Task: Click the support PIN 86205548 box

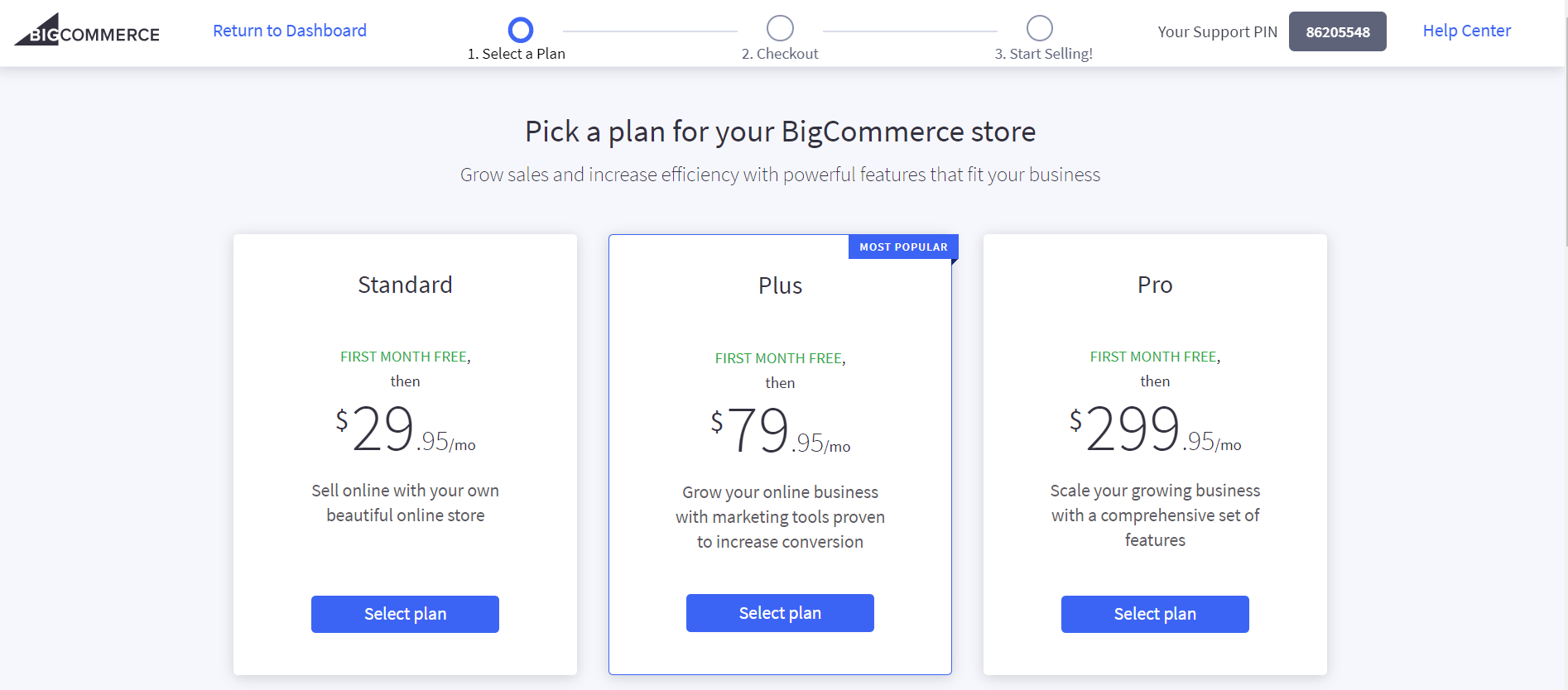Action: (1337, 31)
